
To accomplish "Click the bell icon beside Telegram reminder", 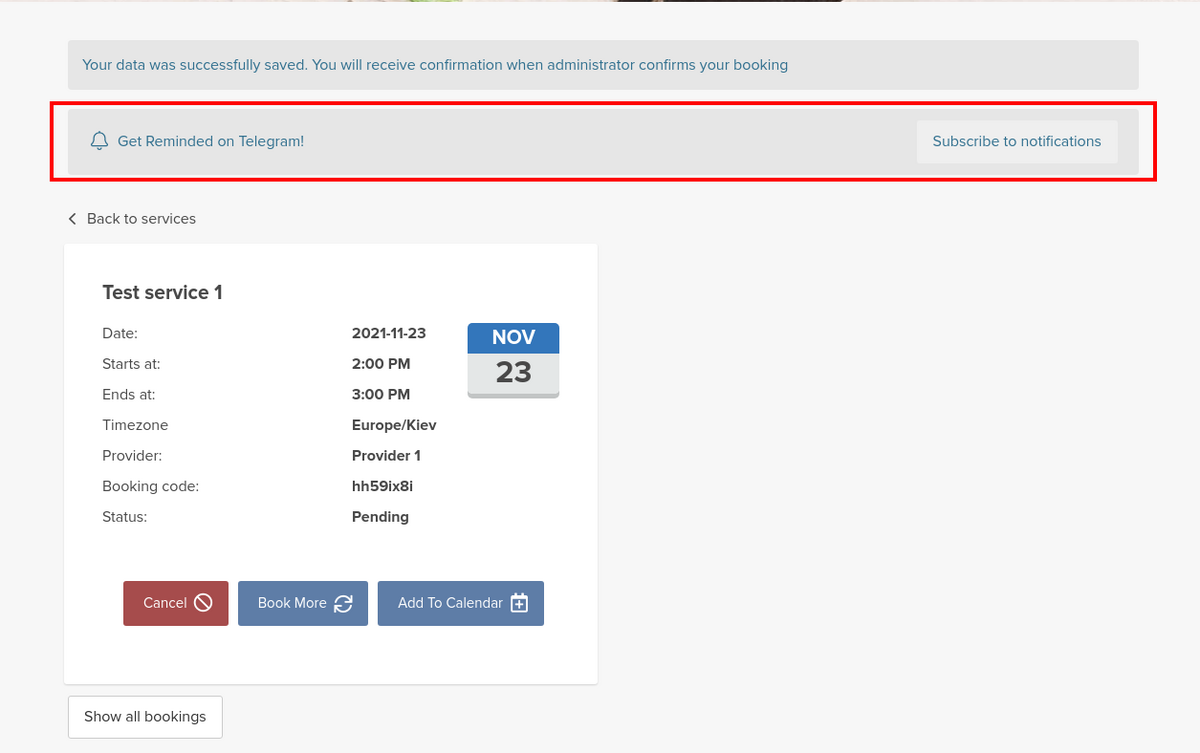I will click(98, 141).
